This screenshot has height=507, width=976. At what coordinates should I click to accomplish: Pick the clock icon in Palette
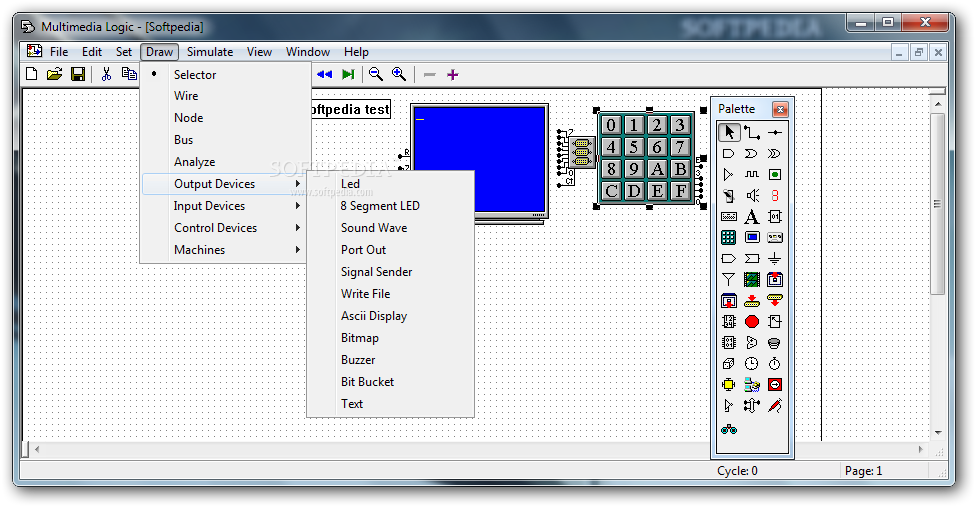(x=752, y=364)
